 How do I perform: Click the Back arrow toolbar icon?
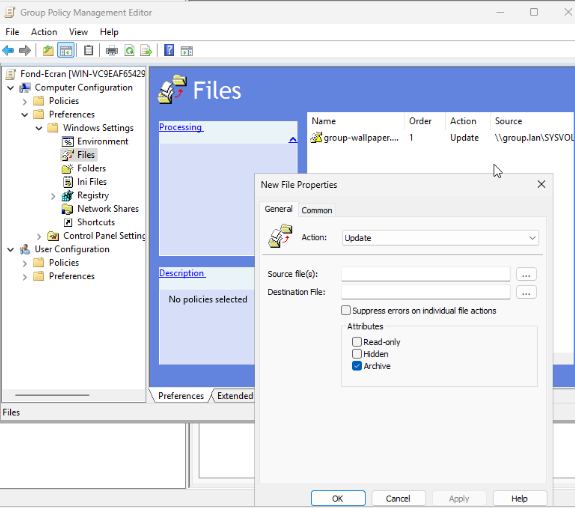tap(8, 50)
